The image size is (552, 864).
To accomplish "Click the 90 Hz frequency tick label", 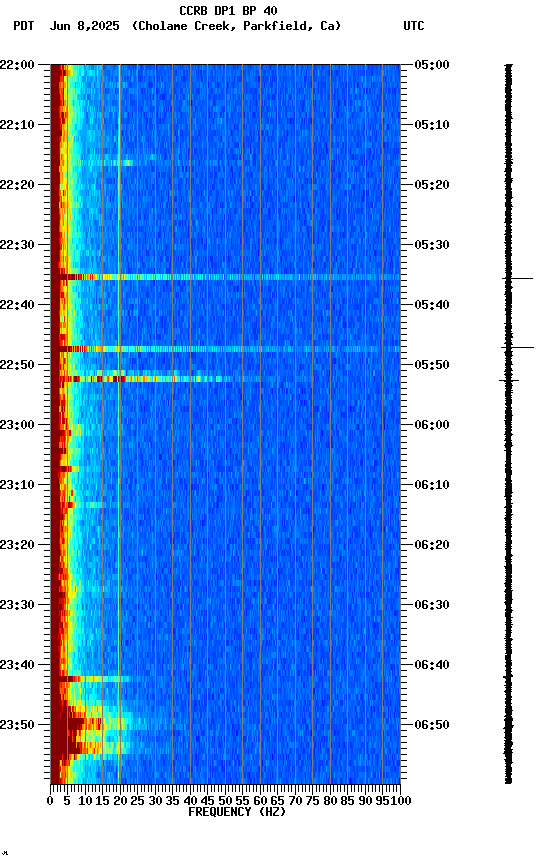I will click(365, 801).
